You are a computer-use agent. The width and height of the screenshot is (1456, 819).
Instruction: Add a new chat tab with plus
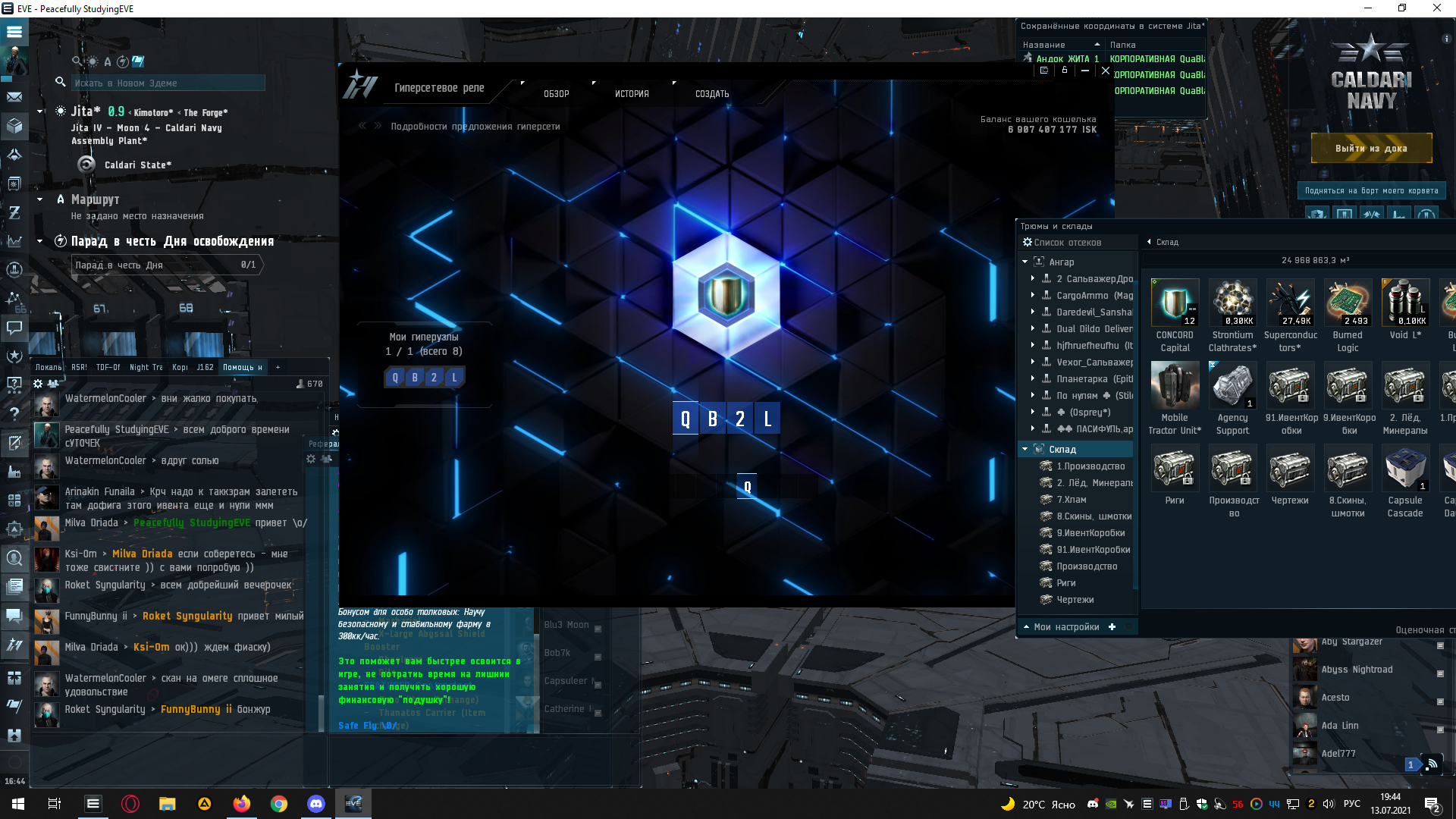click(x=278, y=367)
